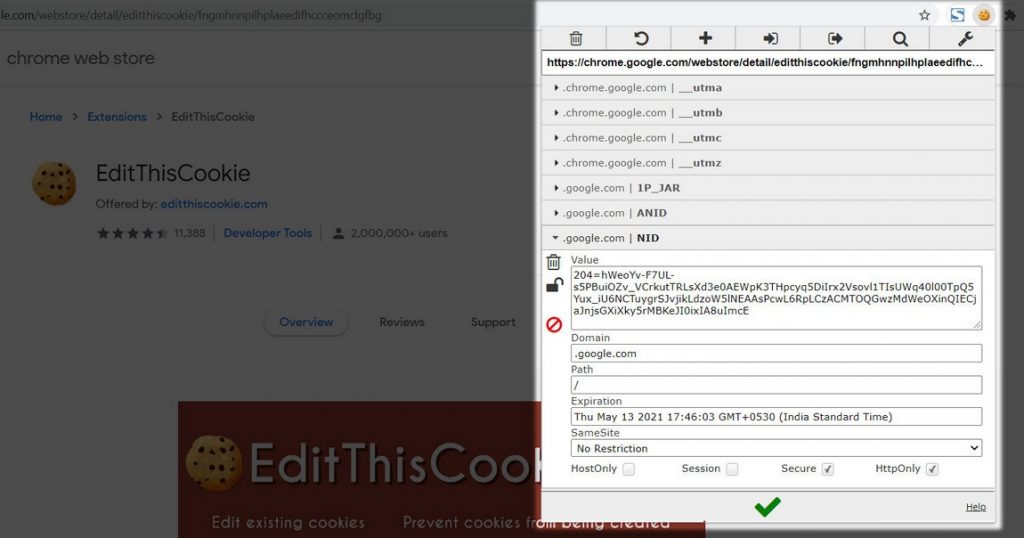Image resolution: width=1024 pixels, height=538 pixels.
Task: Switch to the Reviews tab
Action: tap(402, 322)
